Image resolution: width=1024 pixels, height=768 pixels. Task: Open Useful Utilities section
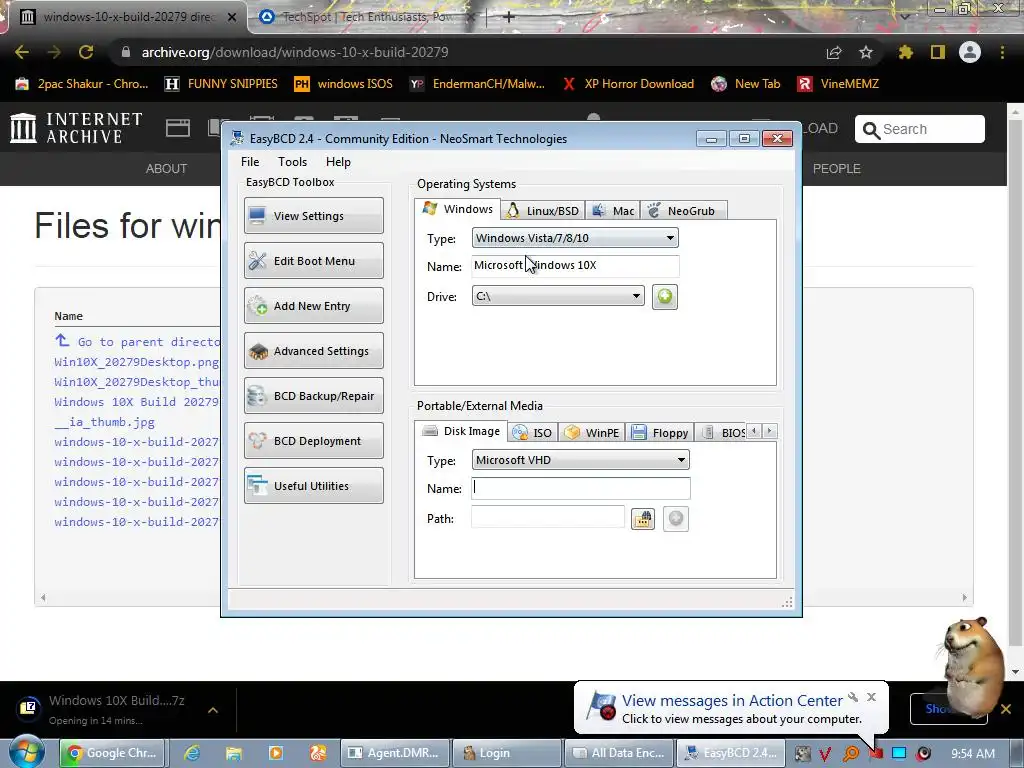(x=313, y=486)
